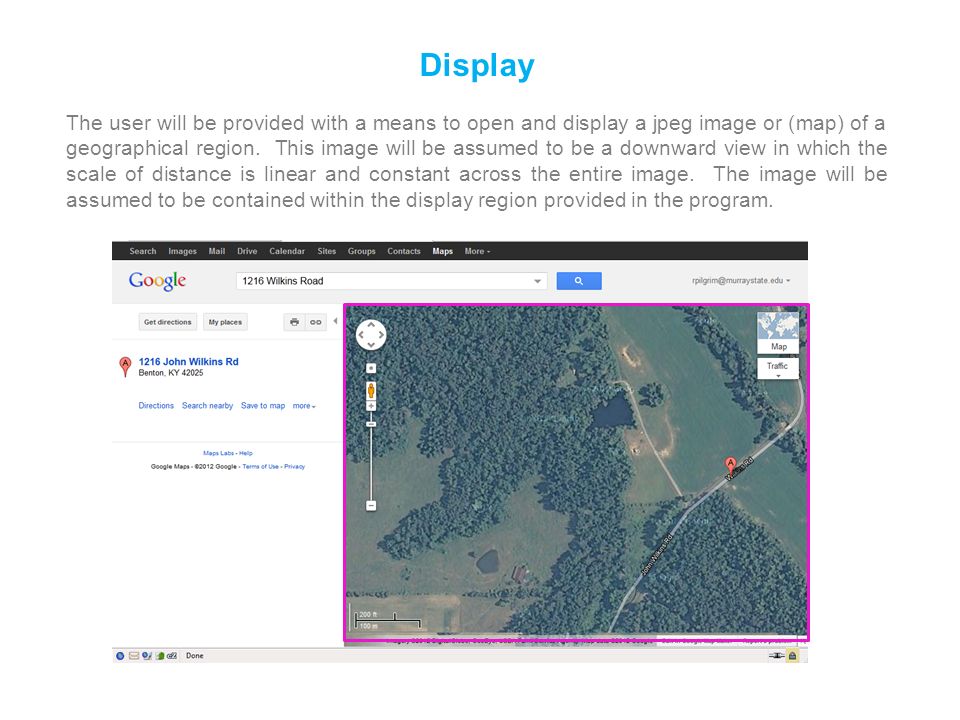Open the Help link

pos(246,453)
